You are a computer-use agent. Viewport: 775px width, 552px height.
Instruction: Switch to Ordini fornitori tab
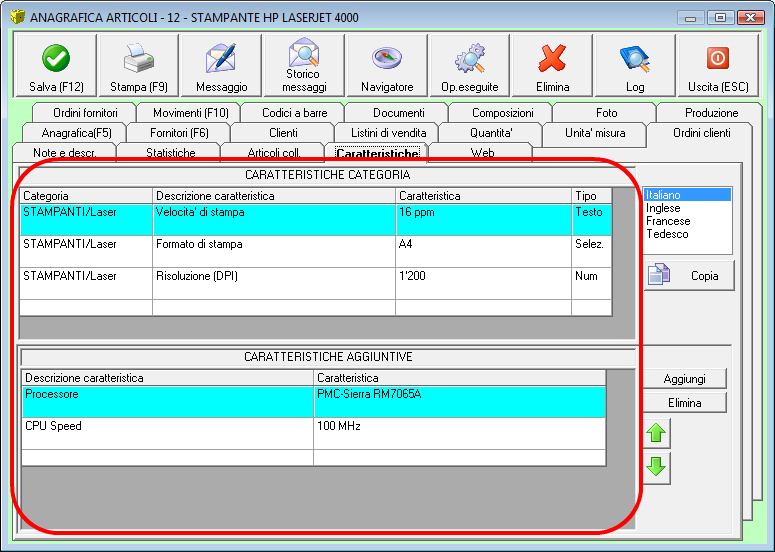[x=85, y=113]
